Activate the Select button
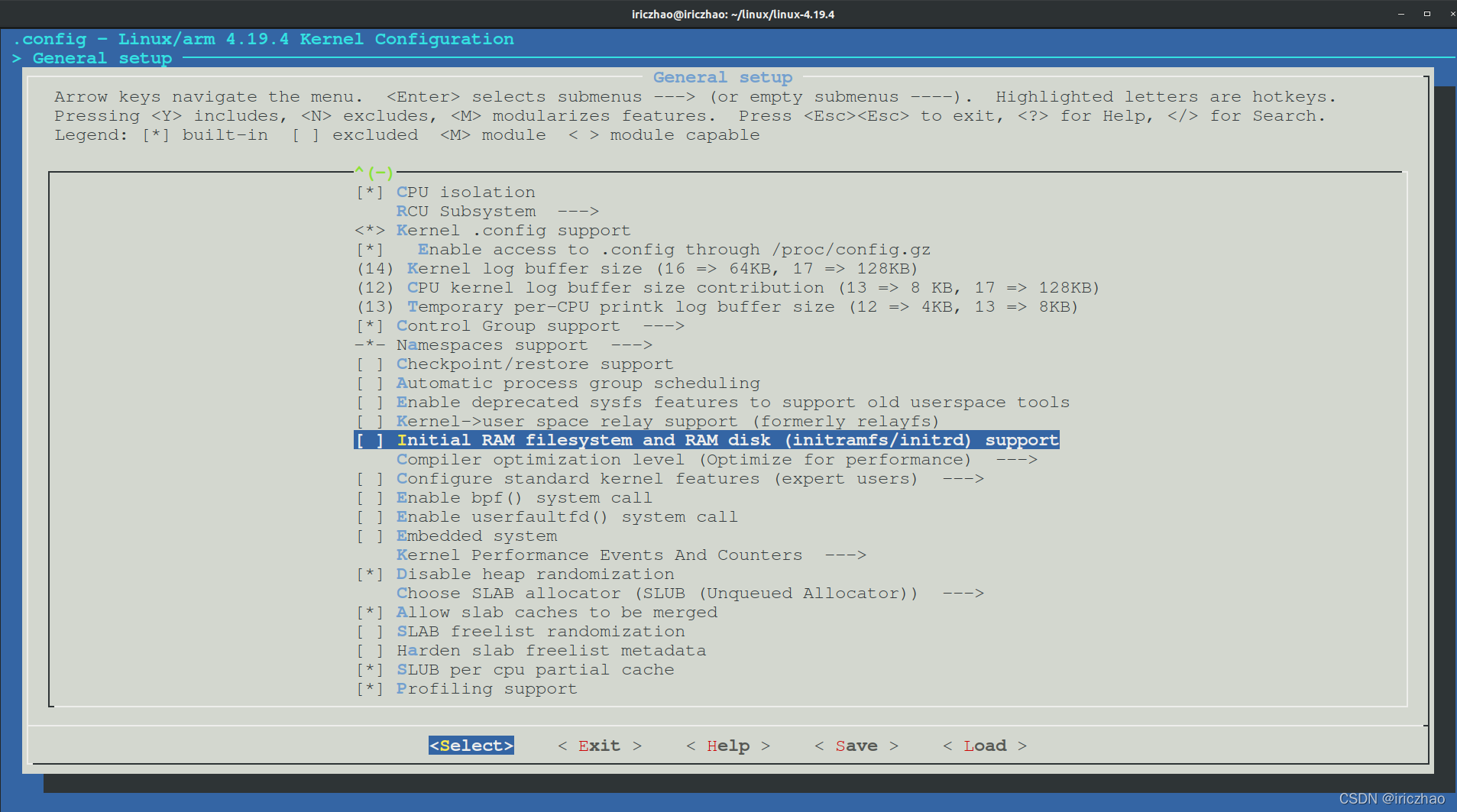 coord(471,745)
